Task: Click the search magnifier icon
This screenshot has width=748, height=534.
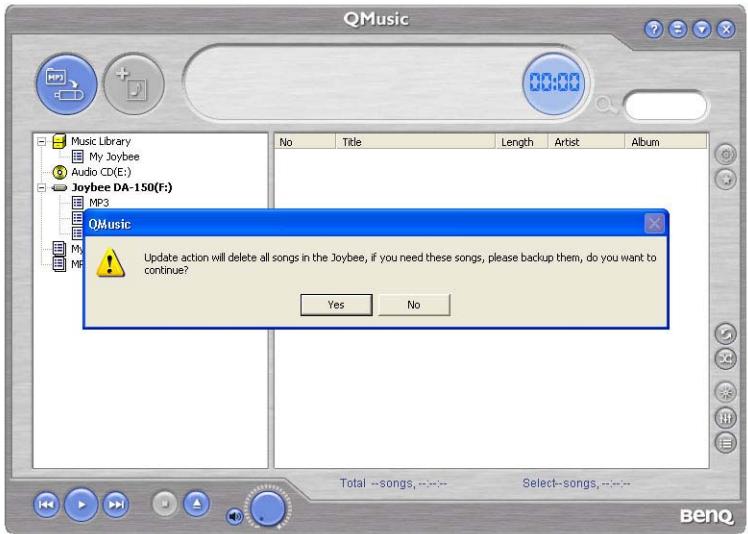Action: point(605,105)
